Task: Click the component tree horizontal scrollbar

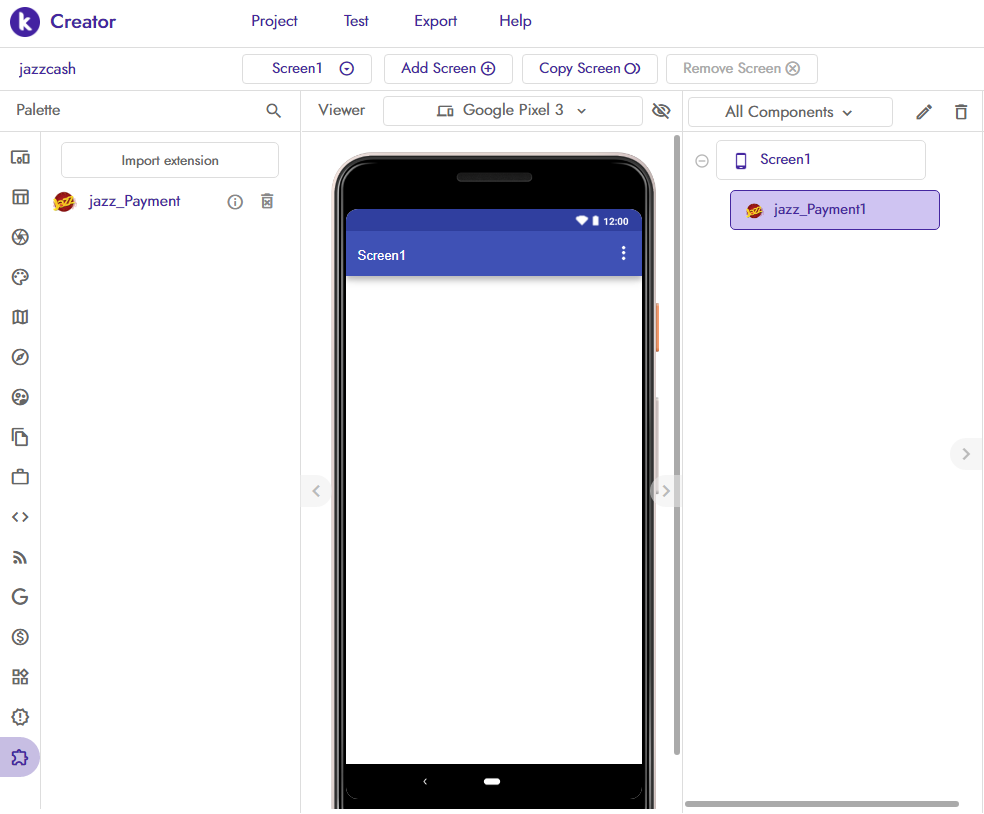Action: [x=821, y=804]
